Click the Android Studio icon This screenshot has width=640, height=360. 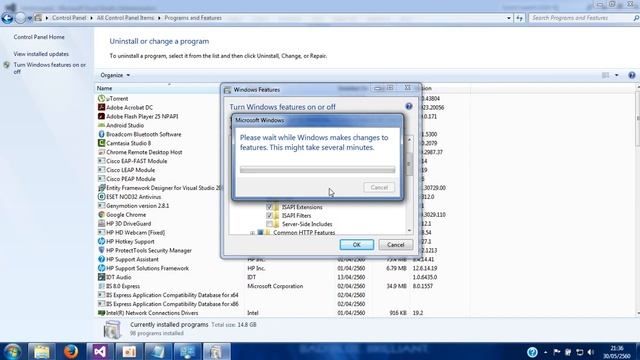pyautogui.click(x=101, y=125)
